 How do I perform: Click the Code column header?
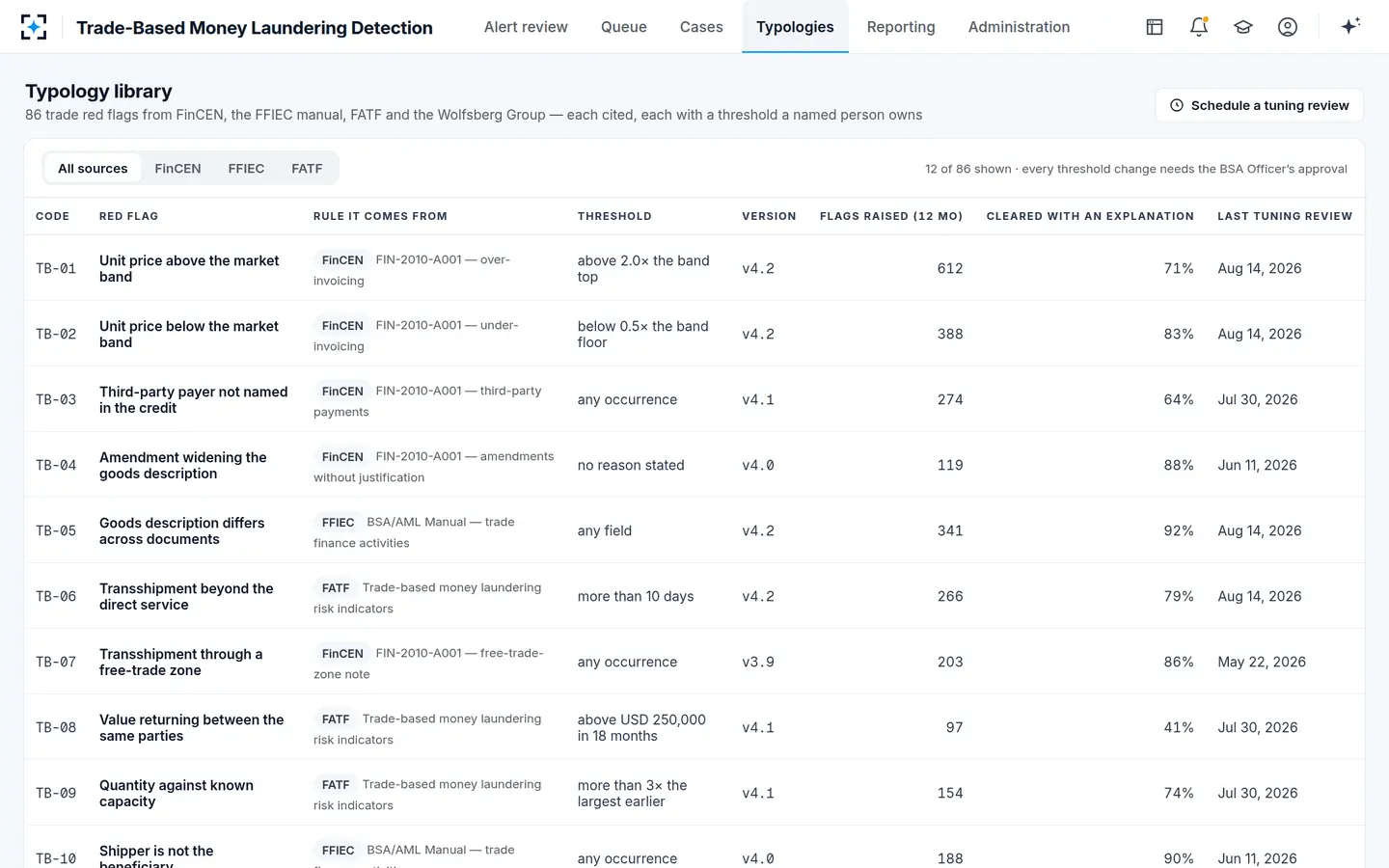click(x=53, y=216)
